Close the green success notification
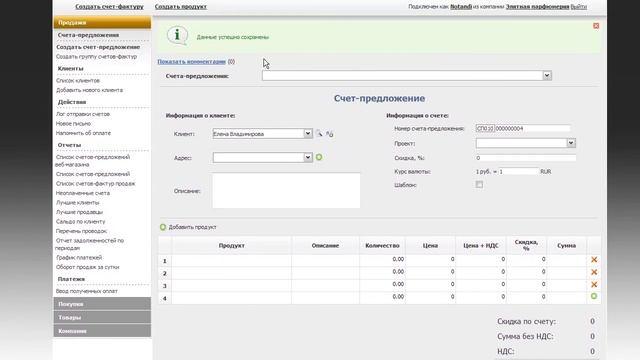The height and width of the screenshot is (360, 640). pyautogui.click(x=596, y=26)
